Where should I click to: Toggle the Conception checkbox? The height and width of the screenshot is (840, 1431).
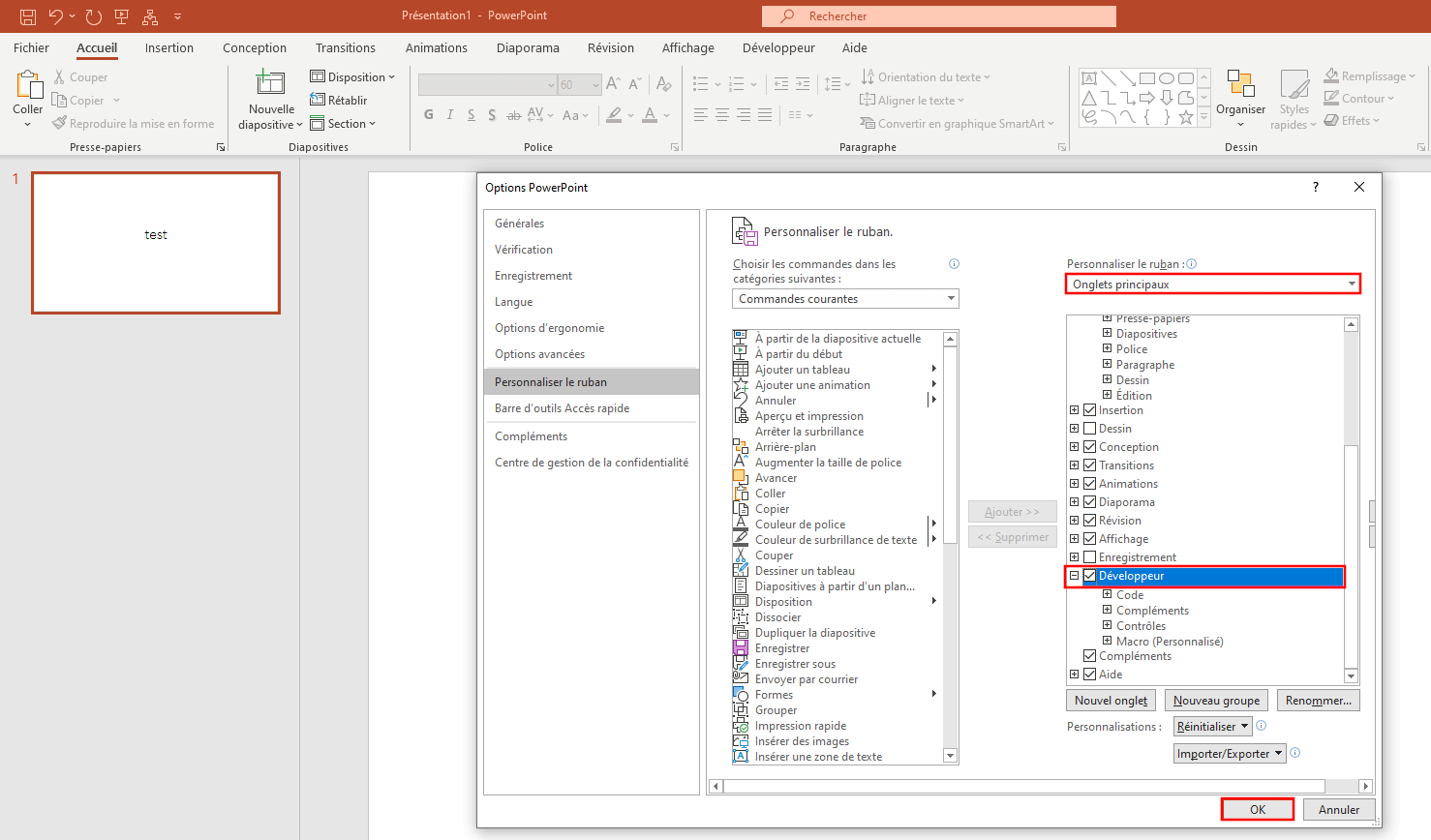click(x=1090, y=447)
